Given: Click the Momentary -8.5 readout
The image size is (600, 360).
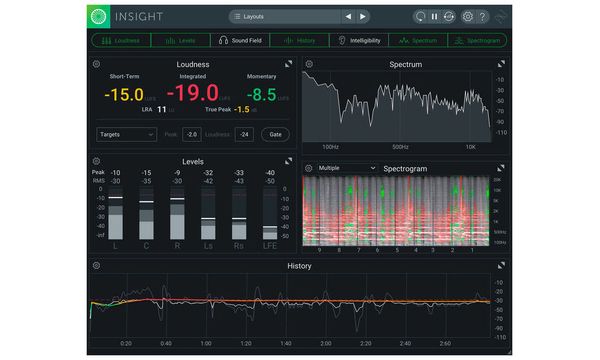Looking at the screenshot, I should tap(262, 94).
